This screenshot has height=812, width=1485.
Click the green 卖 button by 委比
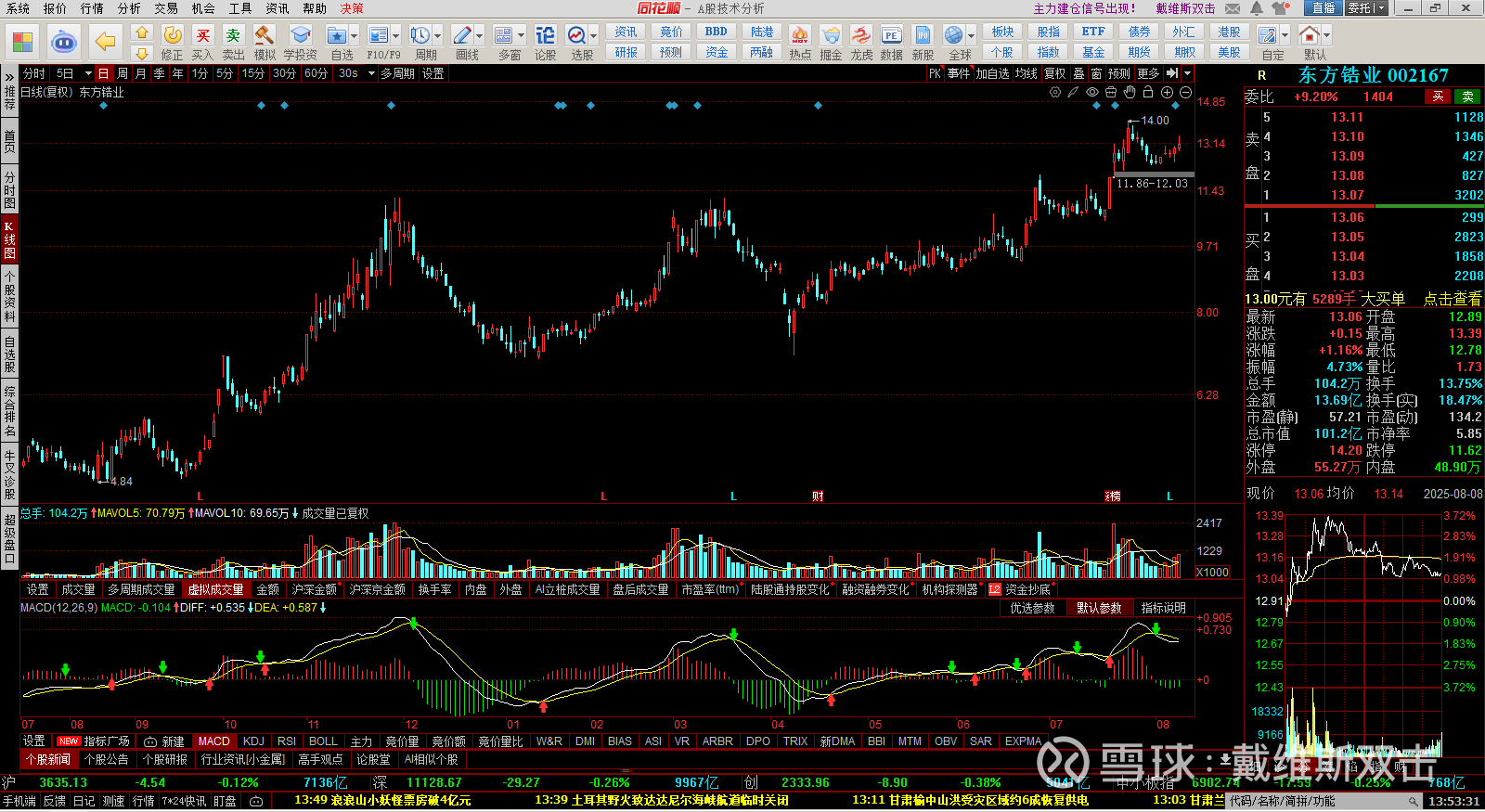click(1468, 97)
